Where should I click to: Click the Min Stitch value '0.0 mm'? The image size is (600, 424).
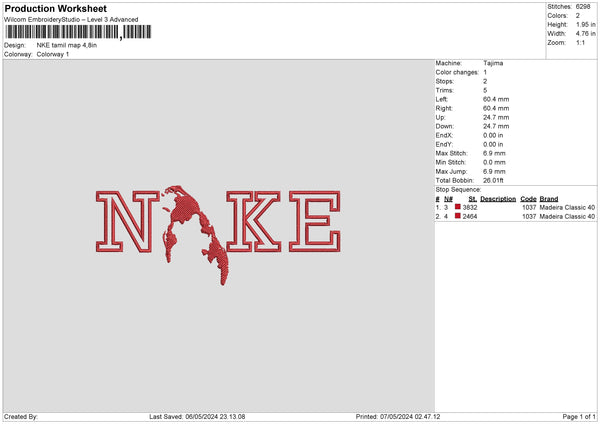point(494,162)
